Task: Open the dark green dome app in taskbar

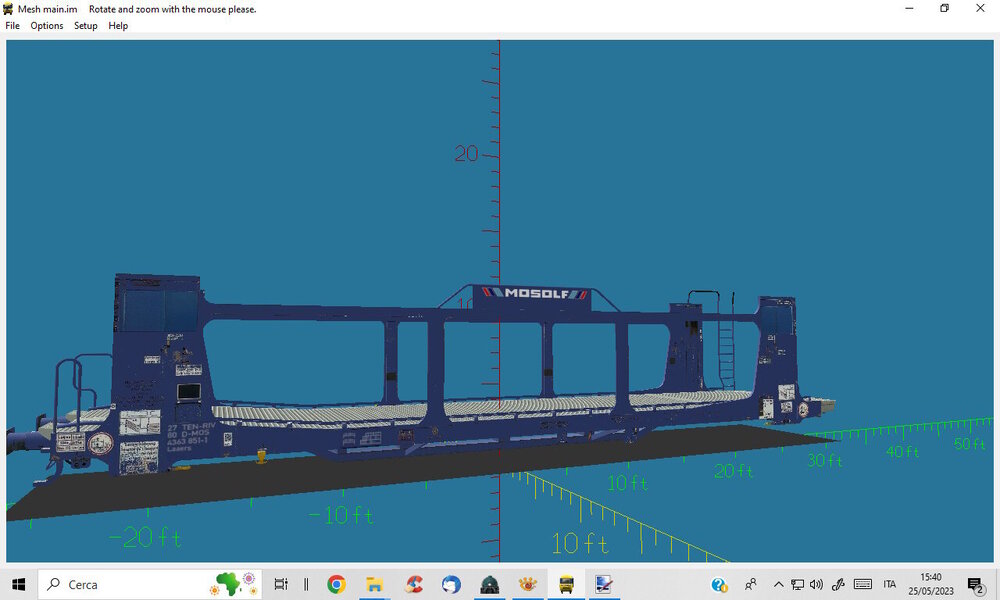Action: click(x=490, y=584)
